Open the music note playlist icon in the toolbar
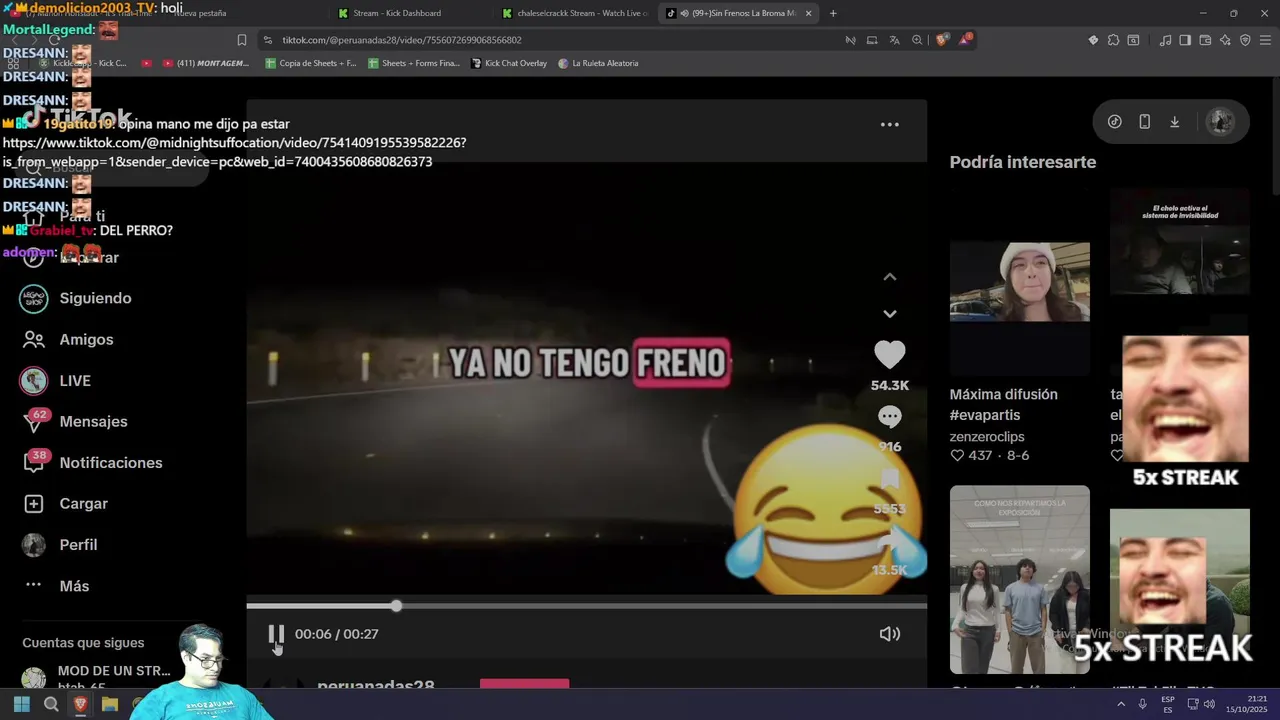The width and height of the screenshot is (1280, 720). [x=1165, y=40]
